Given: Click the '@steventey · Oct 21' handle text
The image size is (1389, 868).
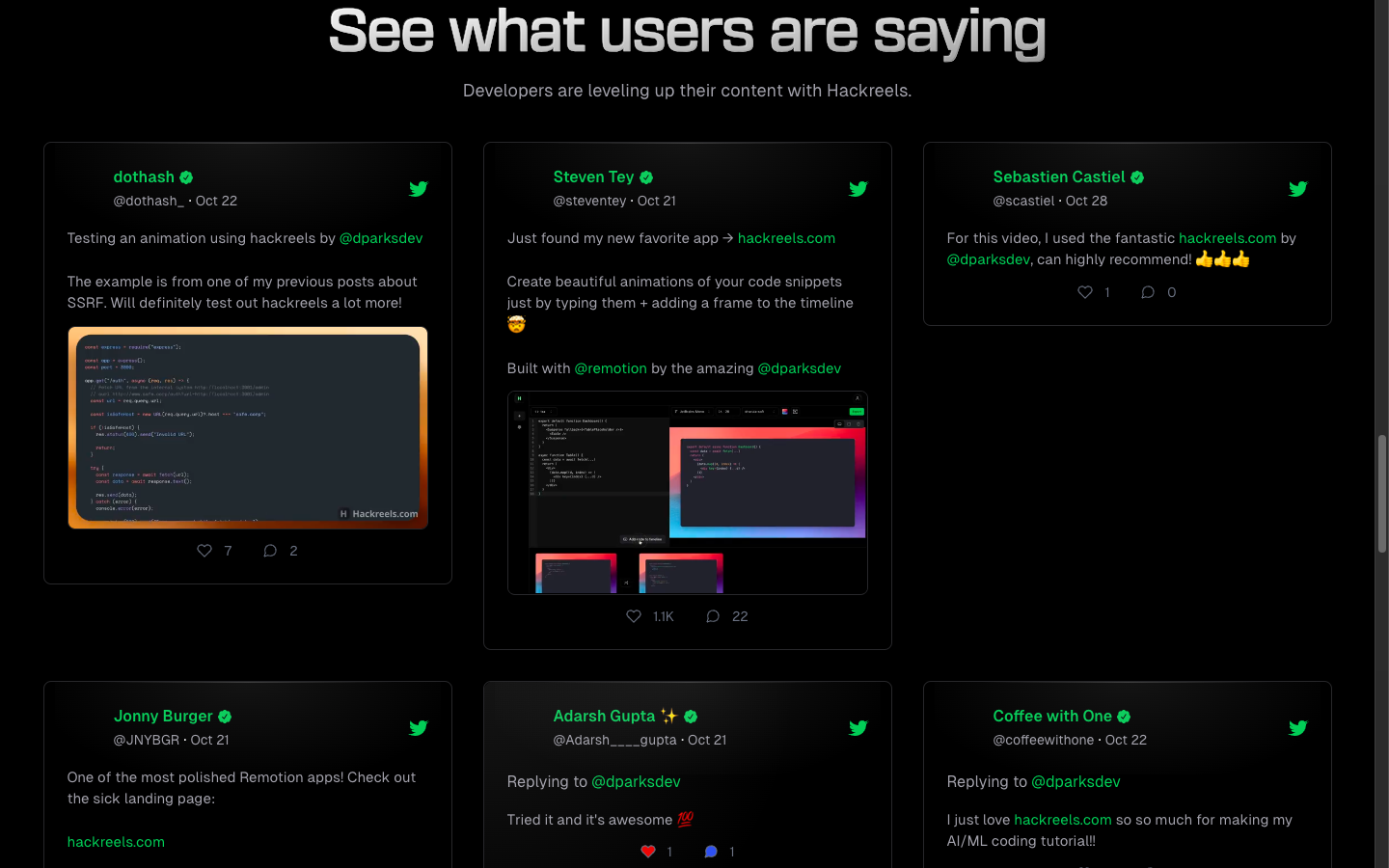Looking at the screenshot, I should [614, 201].
